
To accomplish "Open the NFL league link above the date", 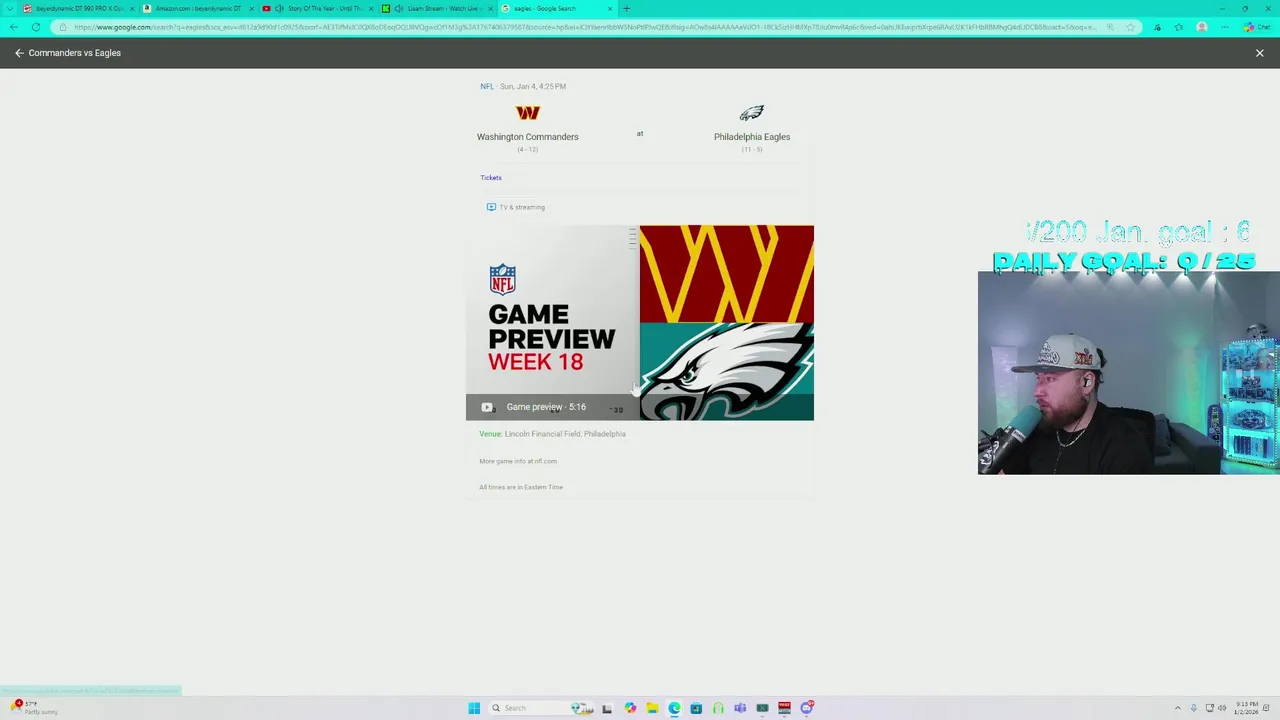I will coord(487,86).
